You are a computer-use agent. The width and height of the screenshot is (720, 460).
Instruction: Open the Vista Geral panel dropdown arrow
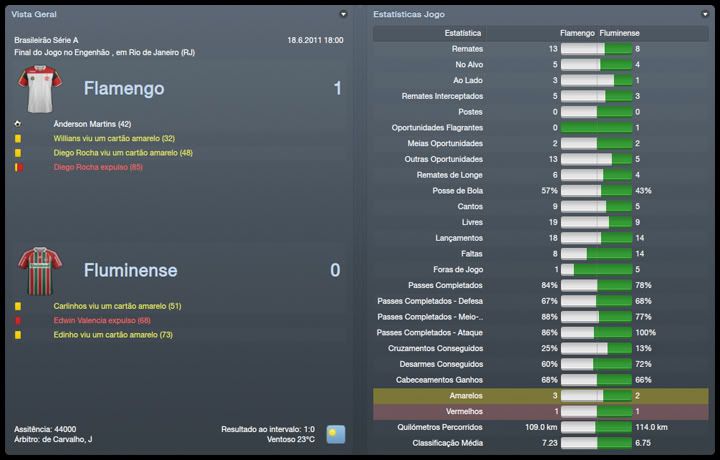(x=343, y=15)
